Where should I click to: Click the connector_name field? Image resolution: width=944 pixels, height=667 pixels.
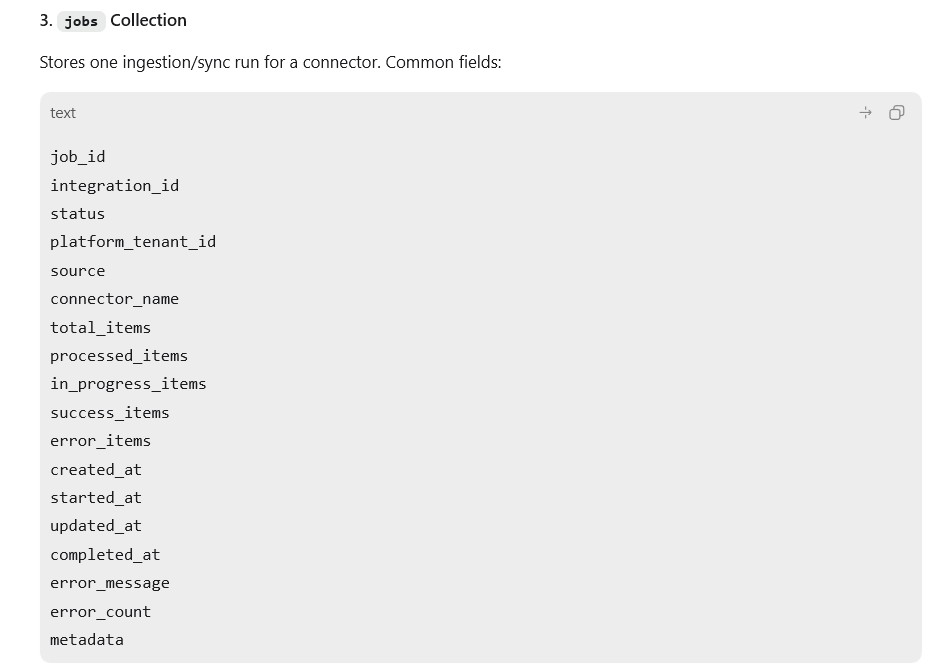[x=114, y=299]
